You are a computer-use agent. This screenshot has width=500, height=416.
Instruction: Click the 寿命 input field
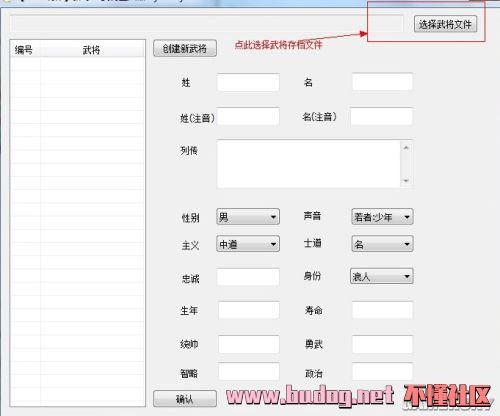click(x=382, y=310)
